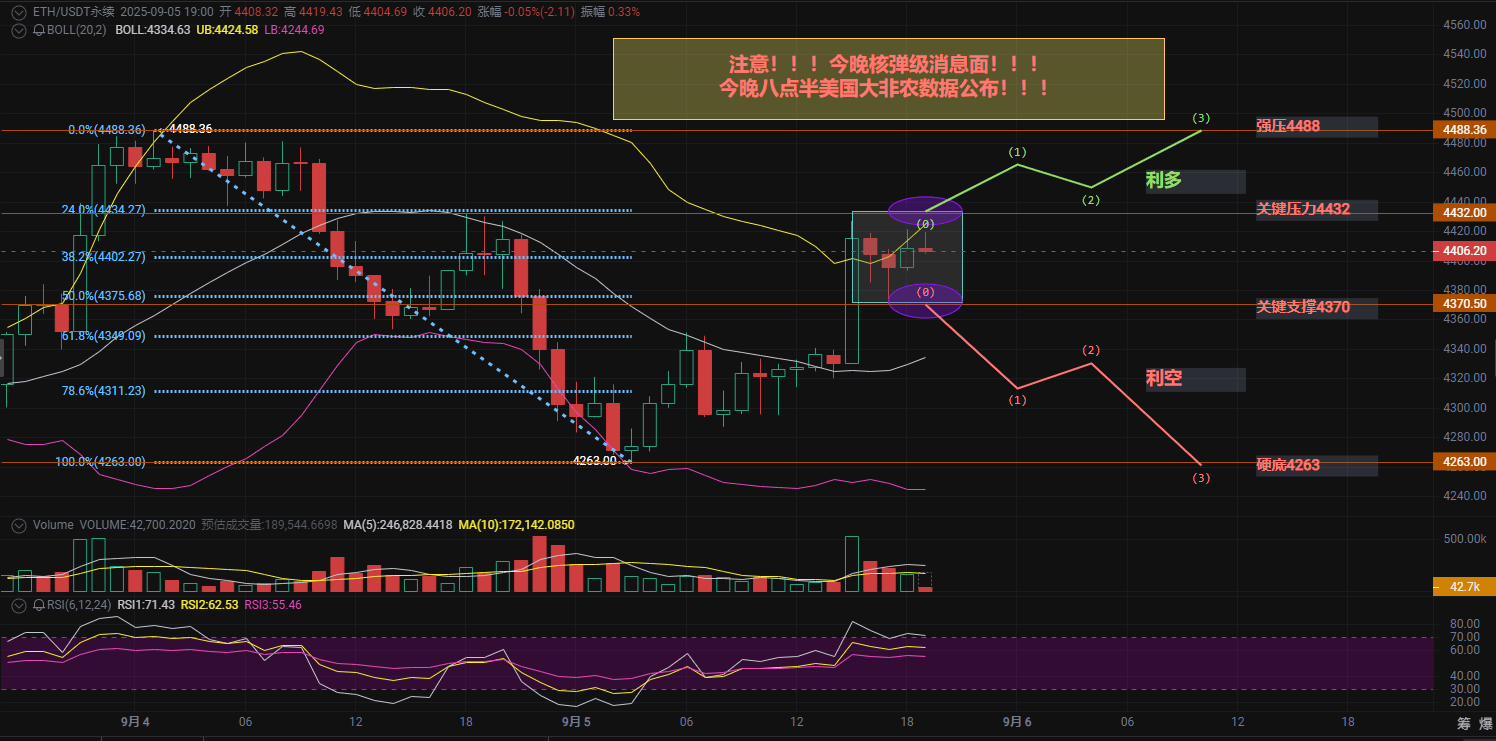The height and width of the screenshot is (741, 1496).
Task: Click the 78.6%(4311.23) Fibonacci level label
Action: point(103,391)
